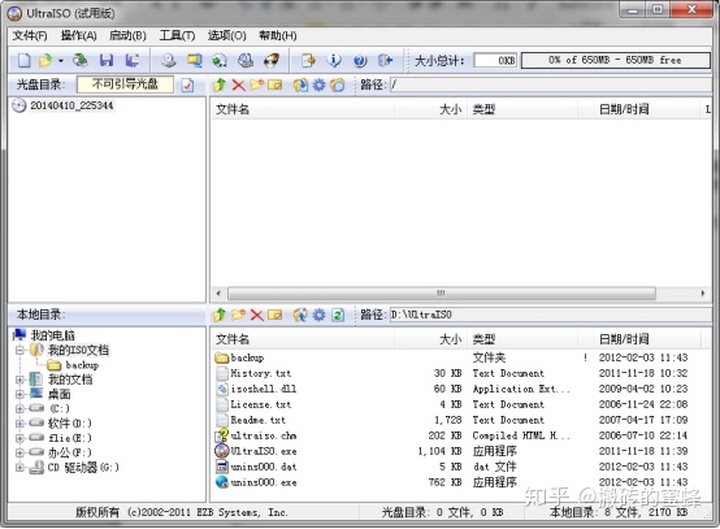Select UltraISO.exe in local file list

click(264, 451)
